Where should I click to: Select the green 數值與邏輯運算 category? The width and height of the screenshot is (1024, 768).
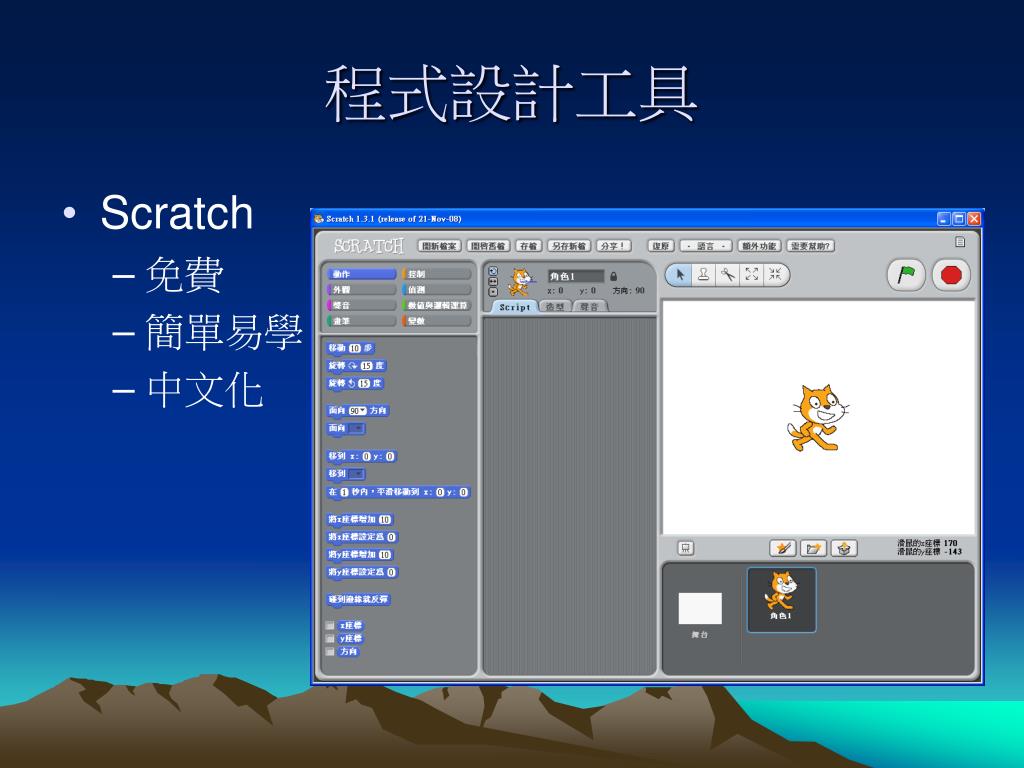pos(436,306)
